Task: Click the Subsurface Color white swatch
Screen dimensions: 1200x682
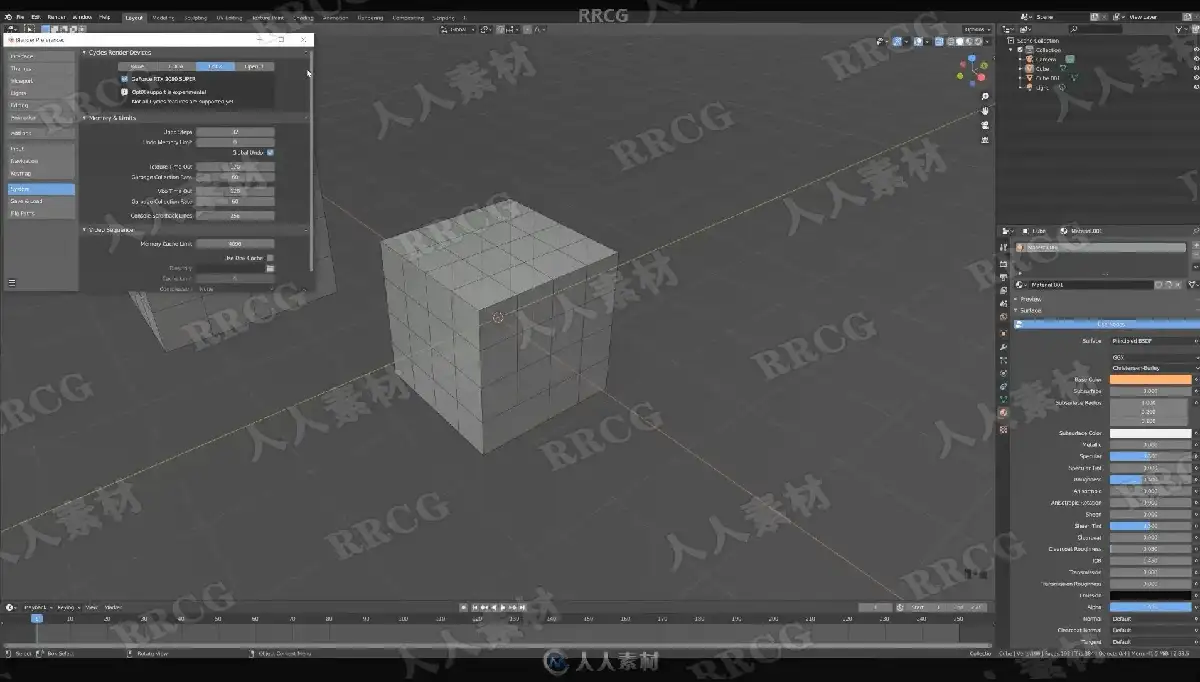Action: tap(1150, 433)
